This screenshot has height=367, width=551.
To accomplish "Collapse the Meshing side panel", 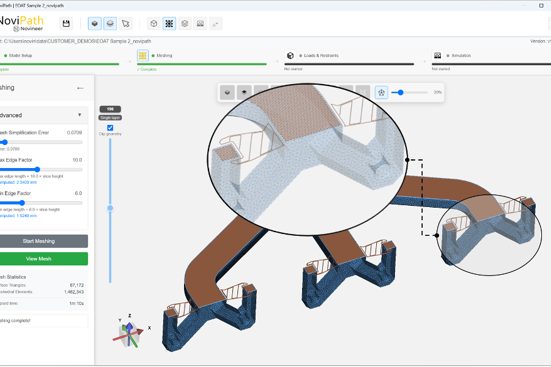I will tap(80, 88).
